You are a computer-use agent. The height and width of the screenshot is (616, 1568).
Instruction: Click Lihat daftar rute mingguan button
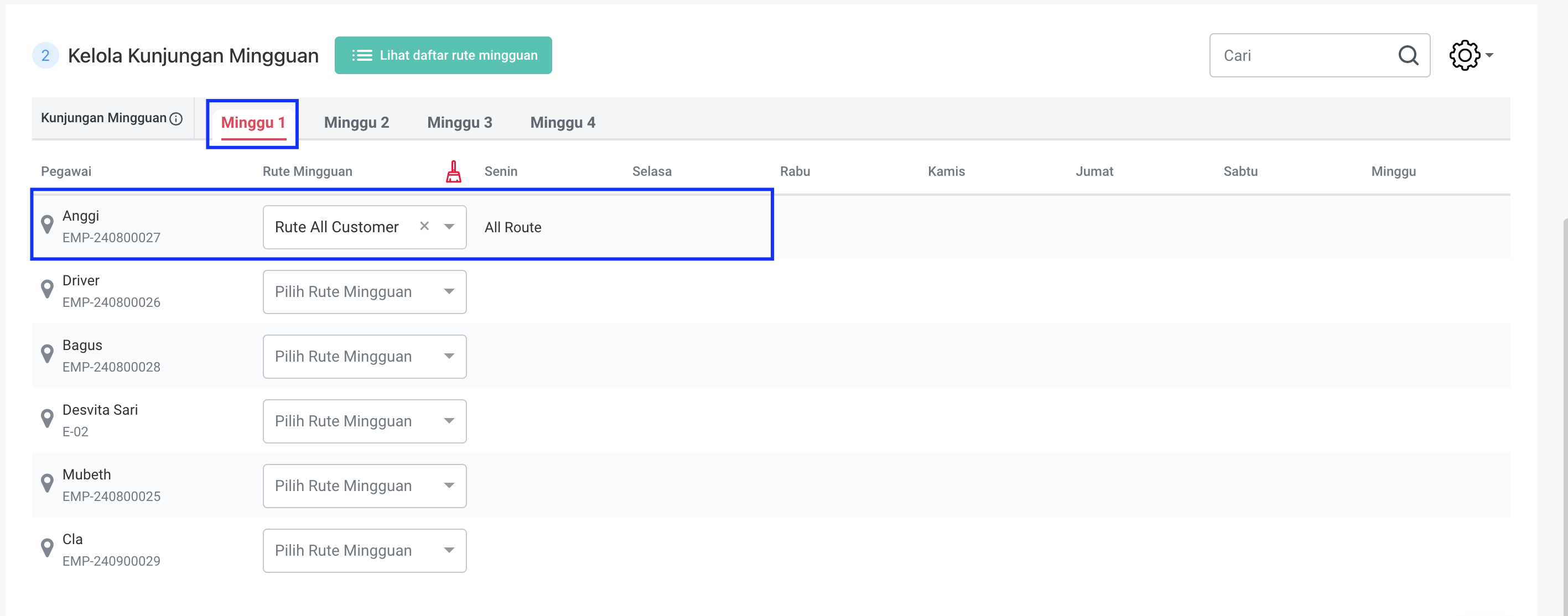[443, 55]
